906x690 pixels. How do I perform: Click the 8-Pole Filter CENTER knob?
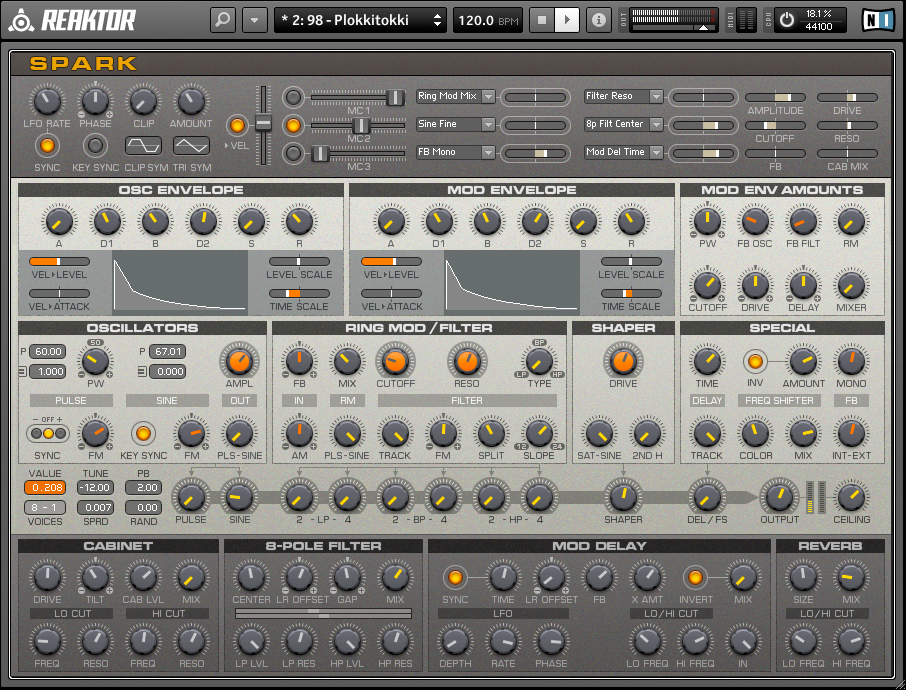pyautogui.click(x=251, y=577)
